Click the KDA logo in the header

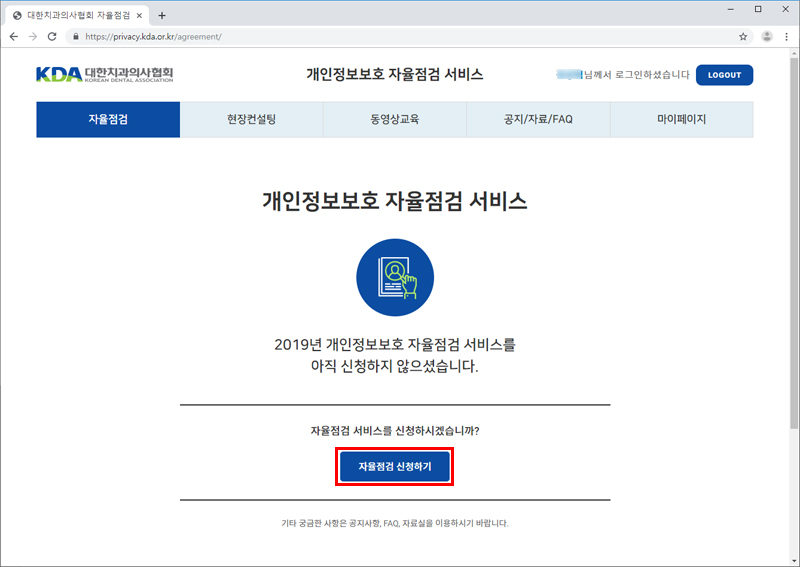pos(105,75)
